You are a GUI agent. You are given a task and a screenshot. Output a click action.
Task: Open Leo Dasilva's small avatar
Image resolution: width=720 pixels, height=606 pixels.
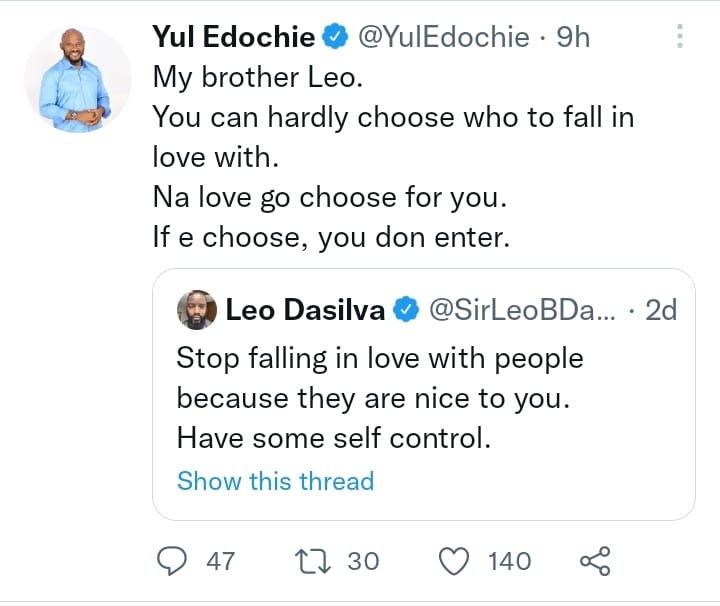pyautogui.click(x=196, y=311)
